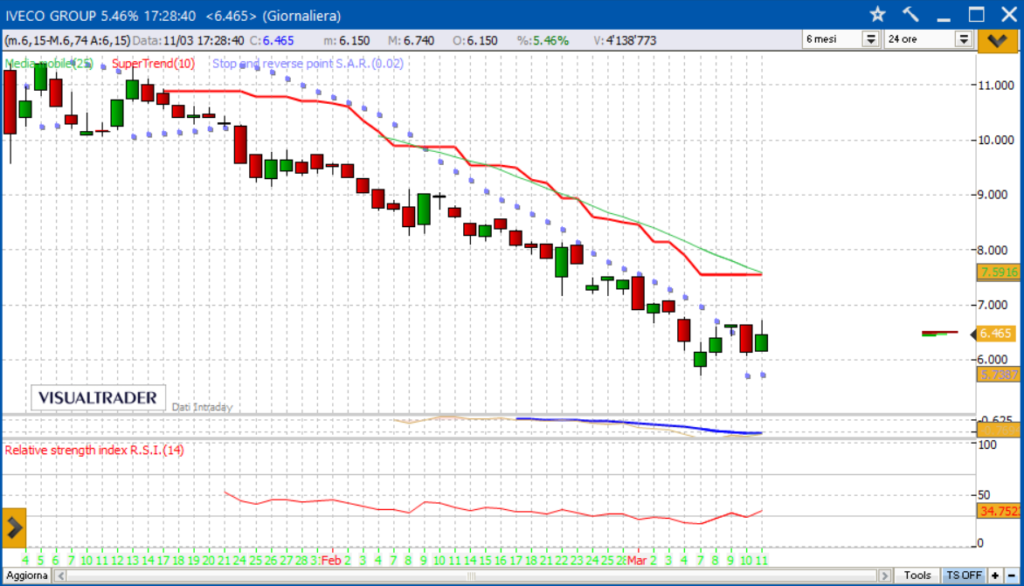Toggle the SuperTrend(10) indicator label
1024x586 pixels.
tap(153, 63)
